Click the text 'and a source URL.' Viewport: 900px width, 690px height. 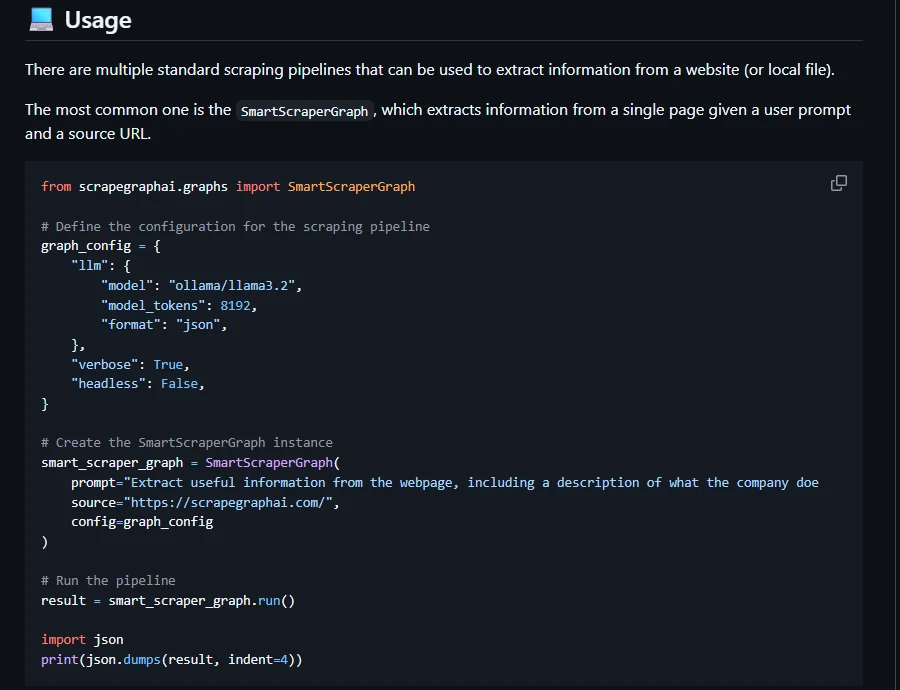click(88, 134)
